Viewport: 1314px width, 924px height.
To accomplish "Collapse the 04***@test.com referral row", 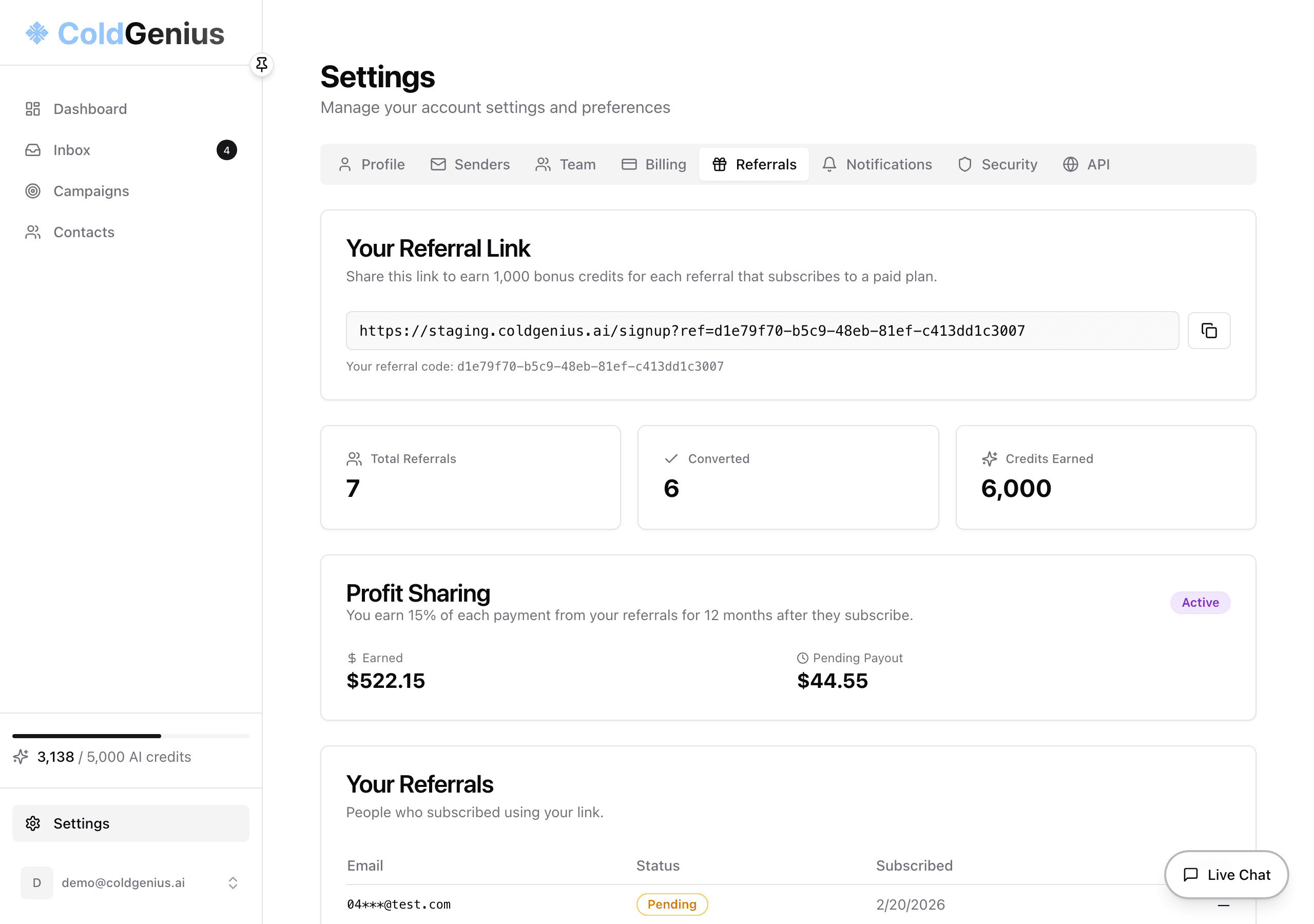I will [1223, 904].
